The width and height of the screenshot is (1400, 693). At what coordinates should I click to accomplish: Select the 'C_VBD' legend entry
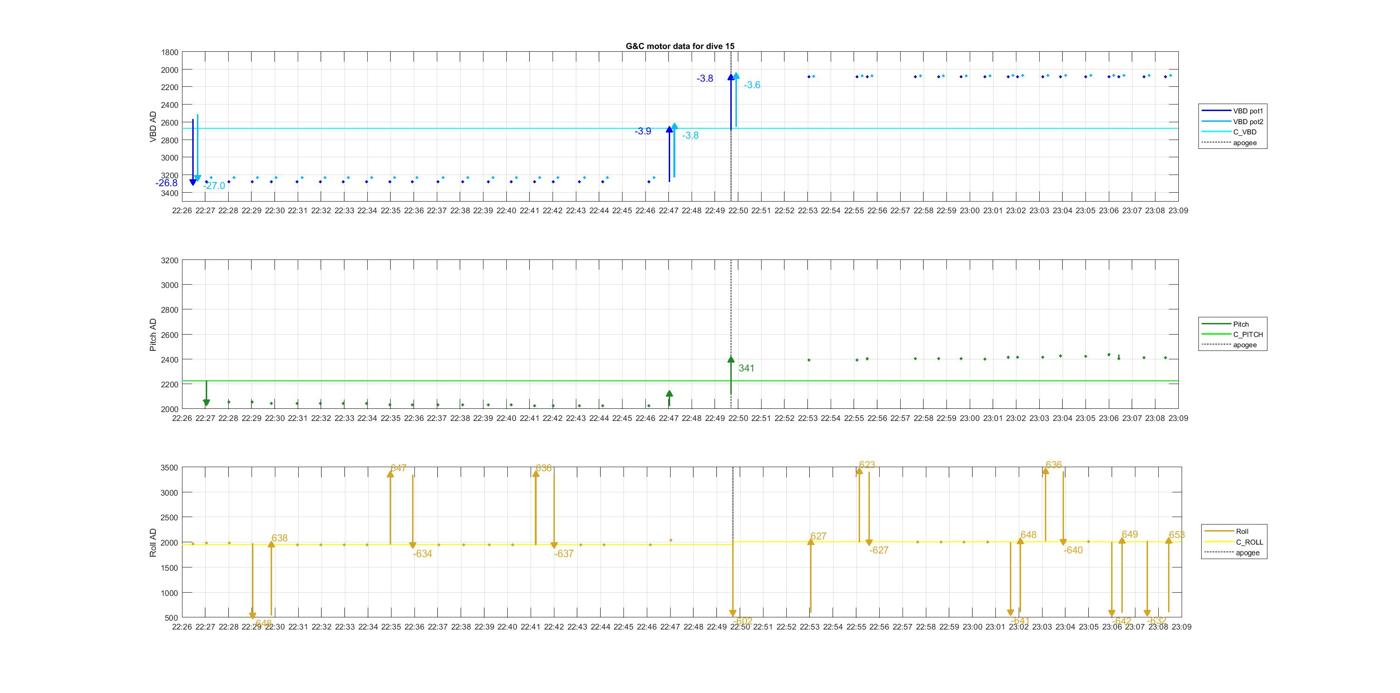pyautogui.click(x=1245, y=132)
